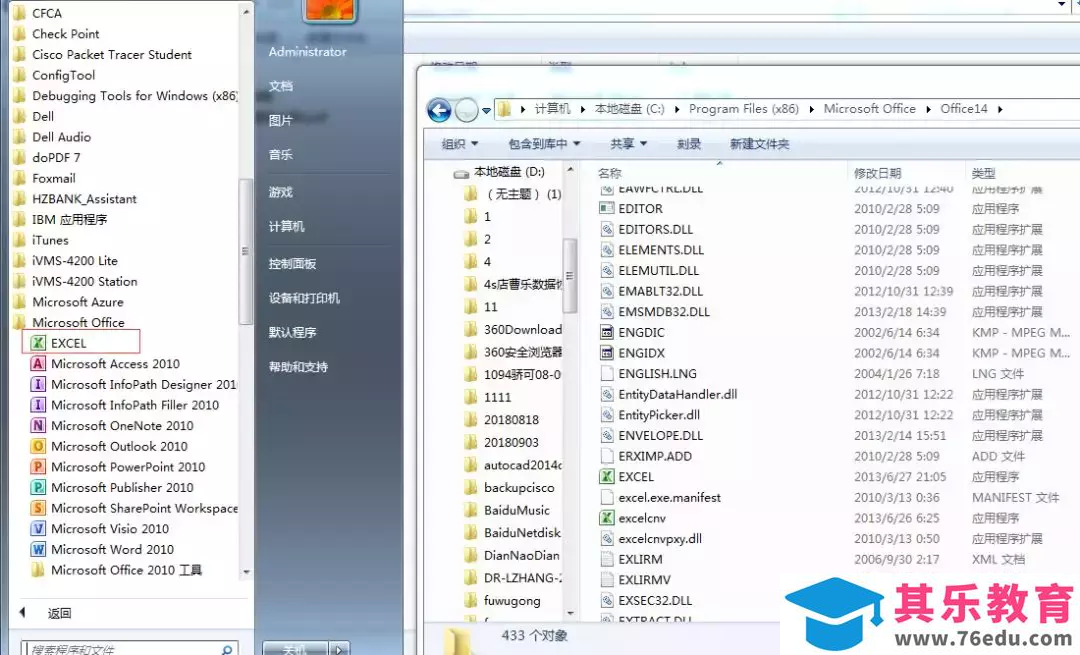This screenshot has height=655, width=1080.
Task: Launch Microsoft Access 2010
Action: (105, 364)
